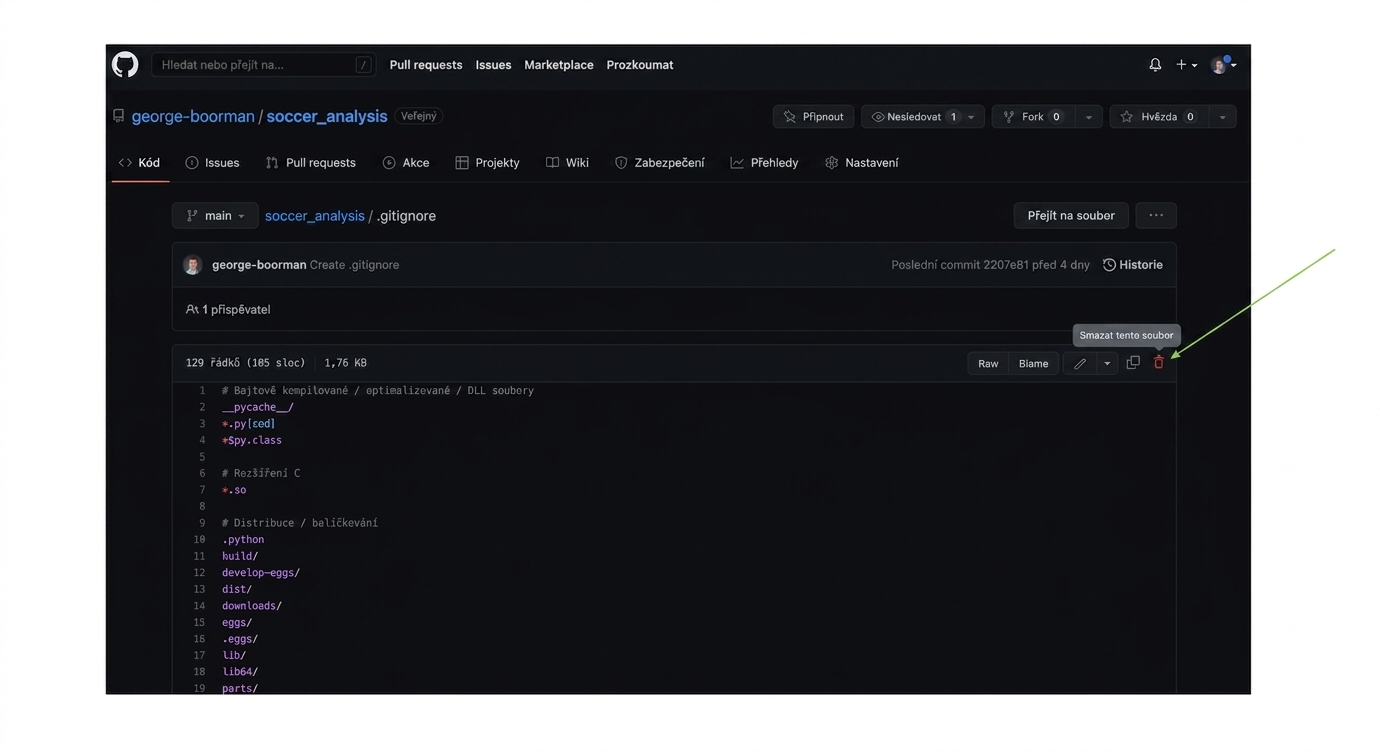Viewport: 1380px width, 752px height.
Task: Click the 1 přispěvatel contributors text
Action: [228, 310]
